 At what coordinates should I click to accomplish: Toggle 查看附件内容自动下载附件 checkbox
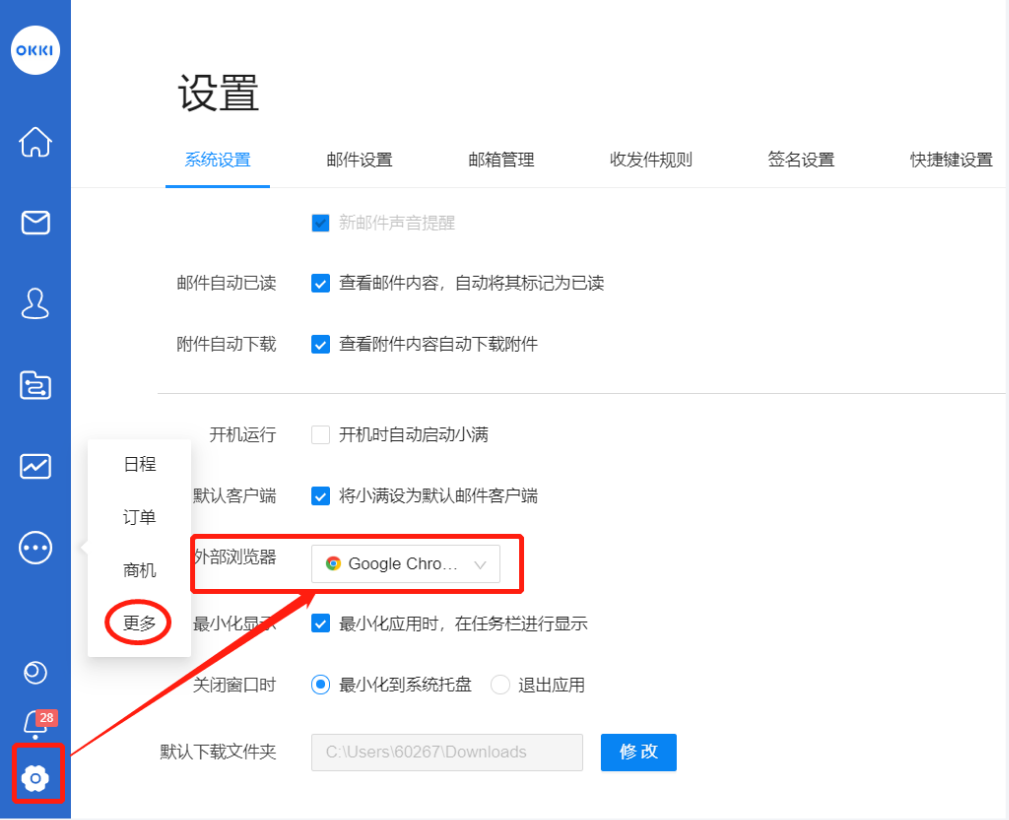coord(320,344)
